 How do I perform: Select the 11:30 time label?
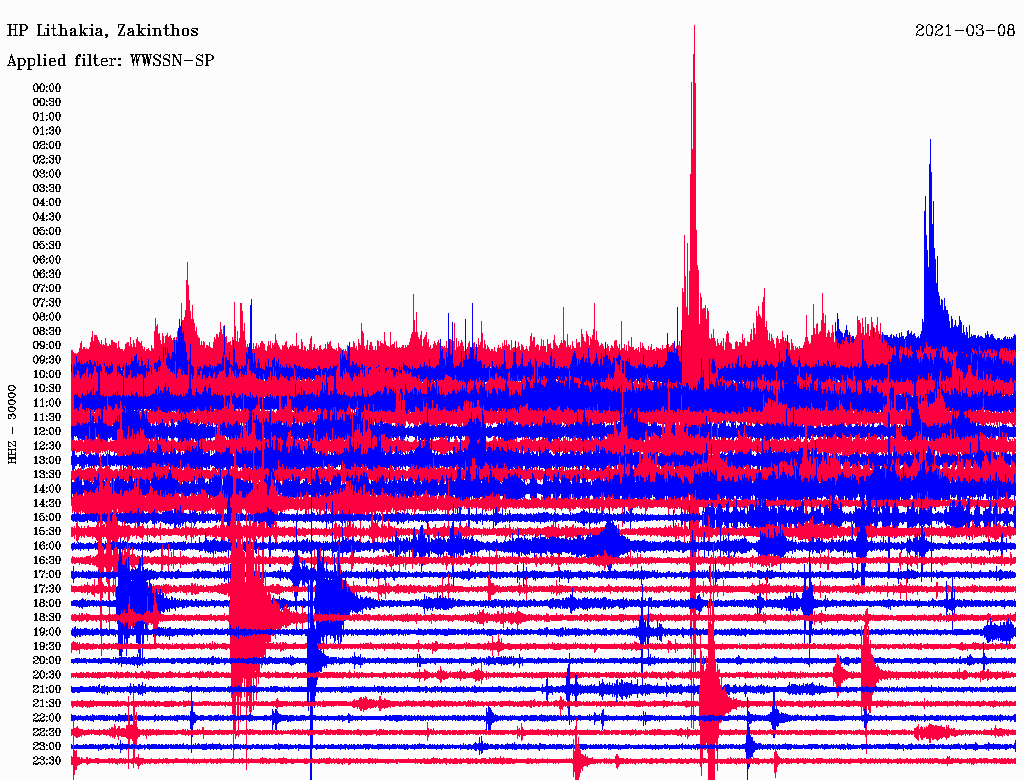click(47, 417)
